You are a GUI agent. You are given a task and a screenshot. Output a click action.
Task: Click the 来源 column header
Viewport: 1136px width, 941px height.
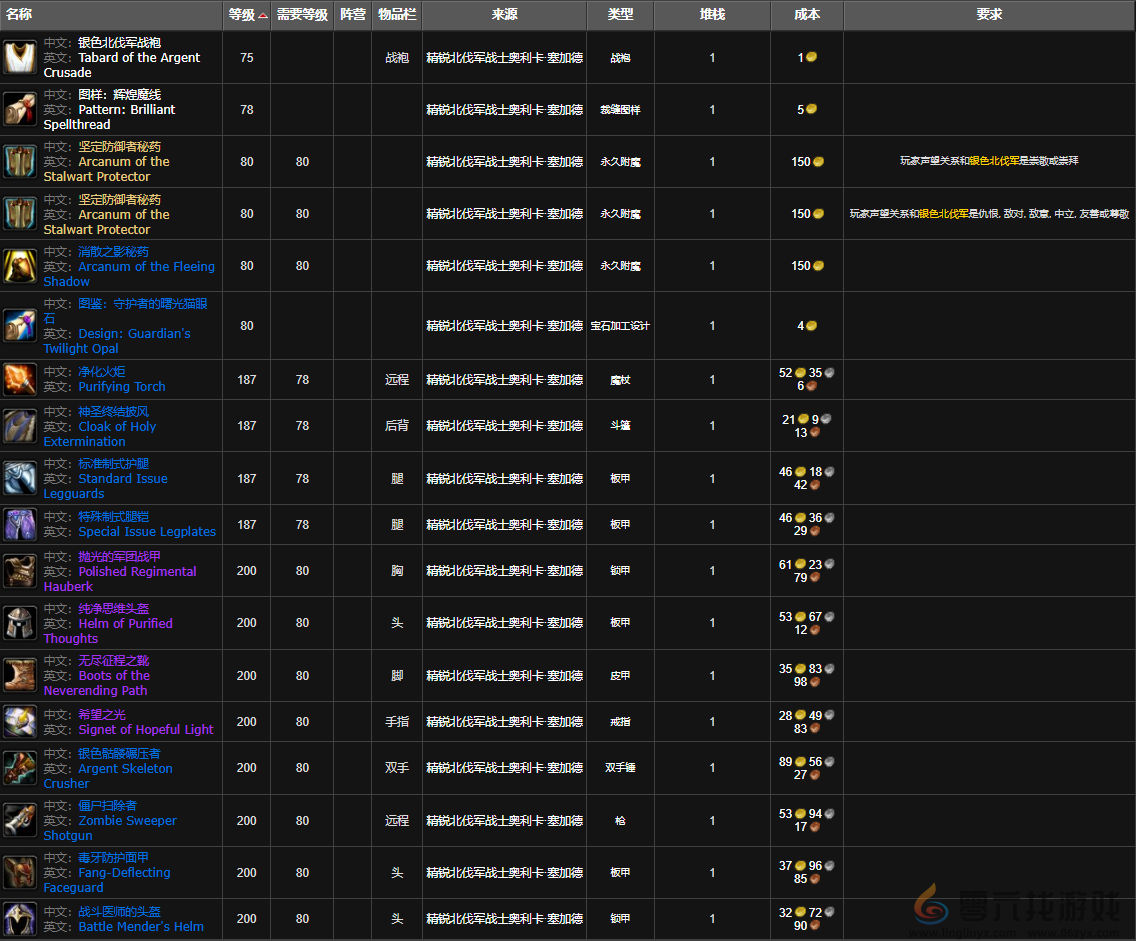504,15
